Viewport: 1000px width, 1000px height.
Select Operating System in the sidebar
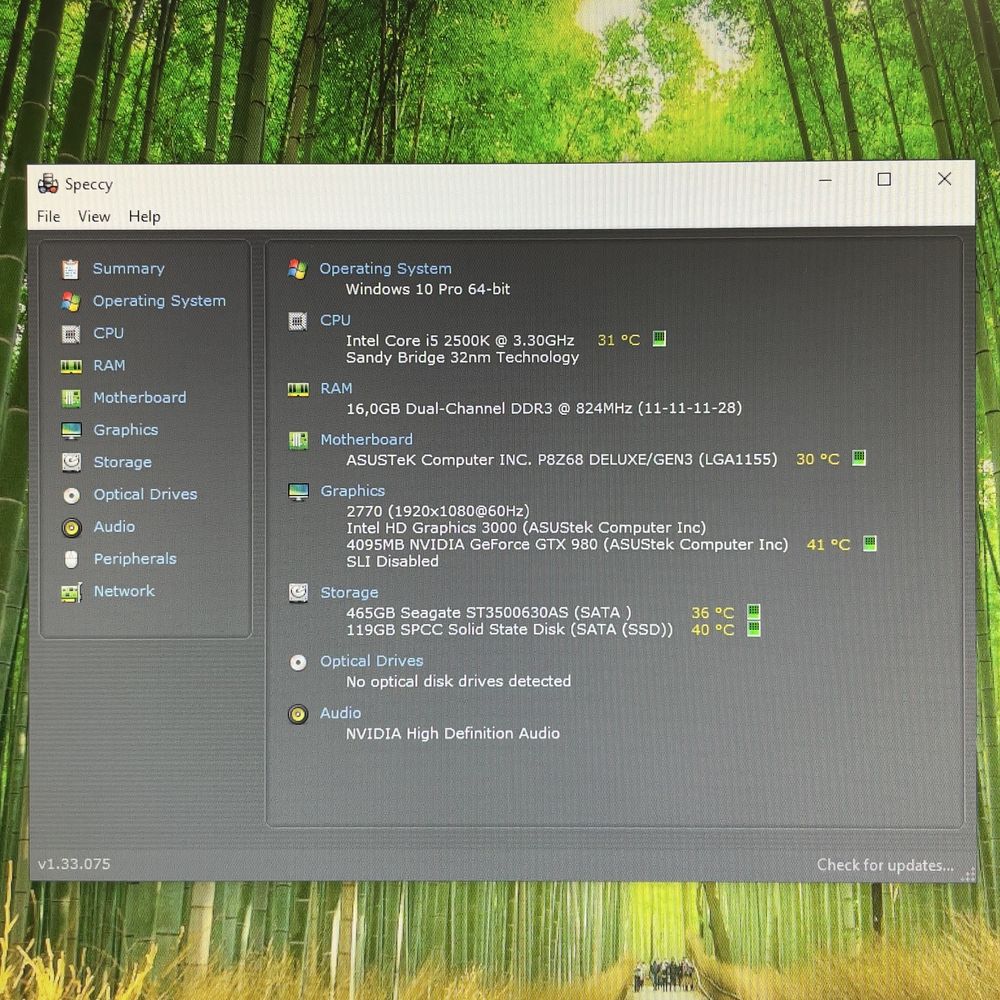[x=159, y=300]
